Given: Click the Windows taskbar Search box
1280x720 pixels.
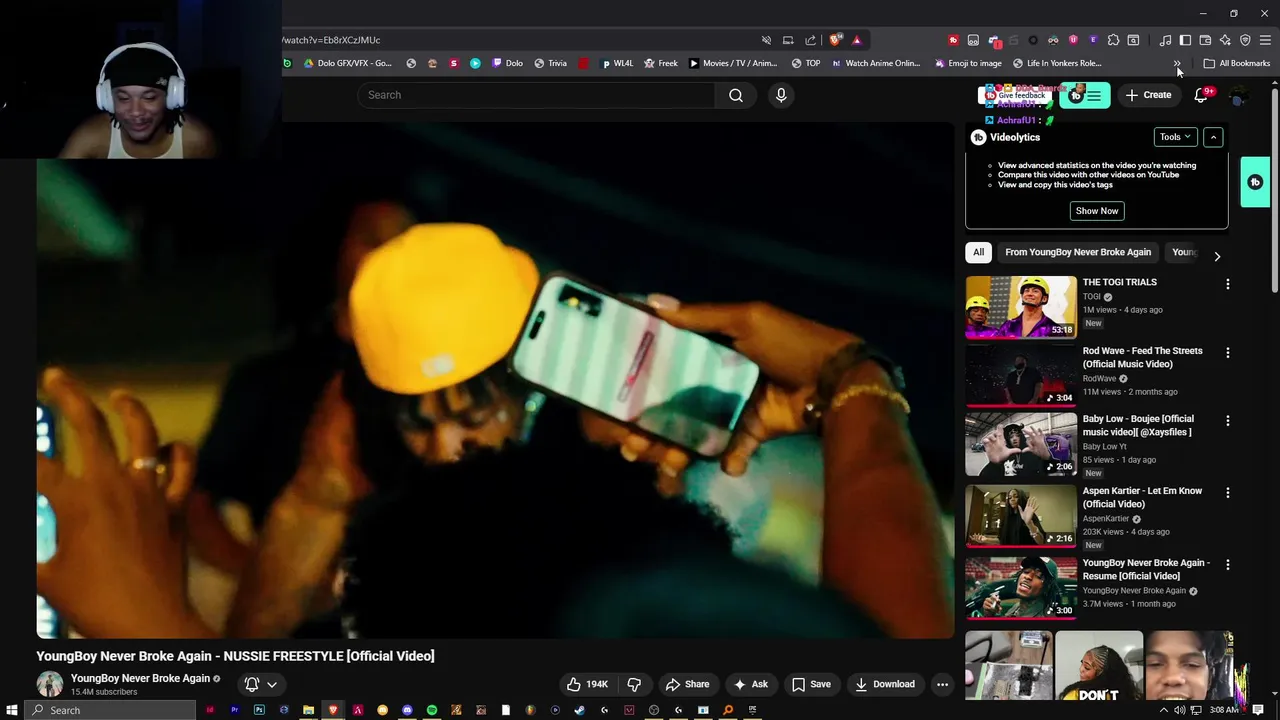Looking at the screenshot, I should [x=110, y=710].
